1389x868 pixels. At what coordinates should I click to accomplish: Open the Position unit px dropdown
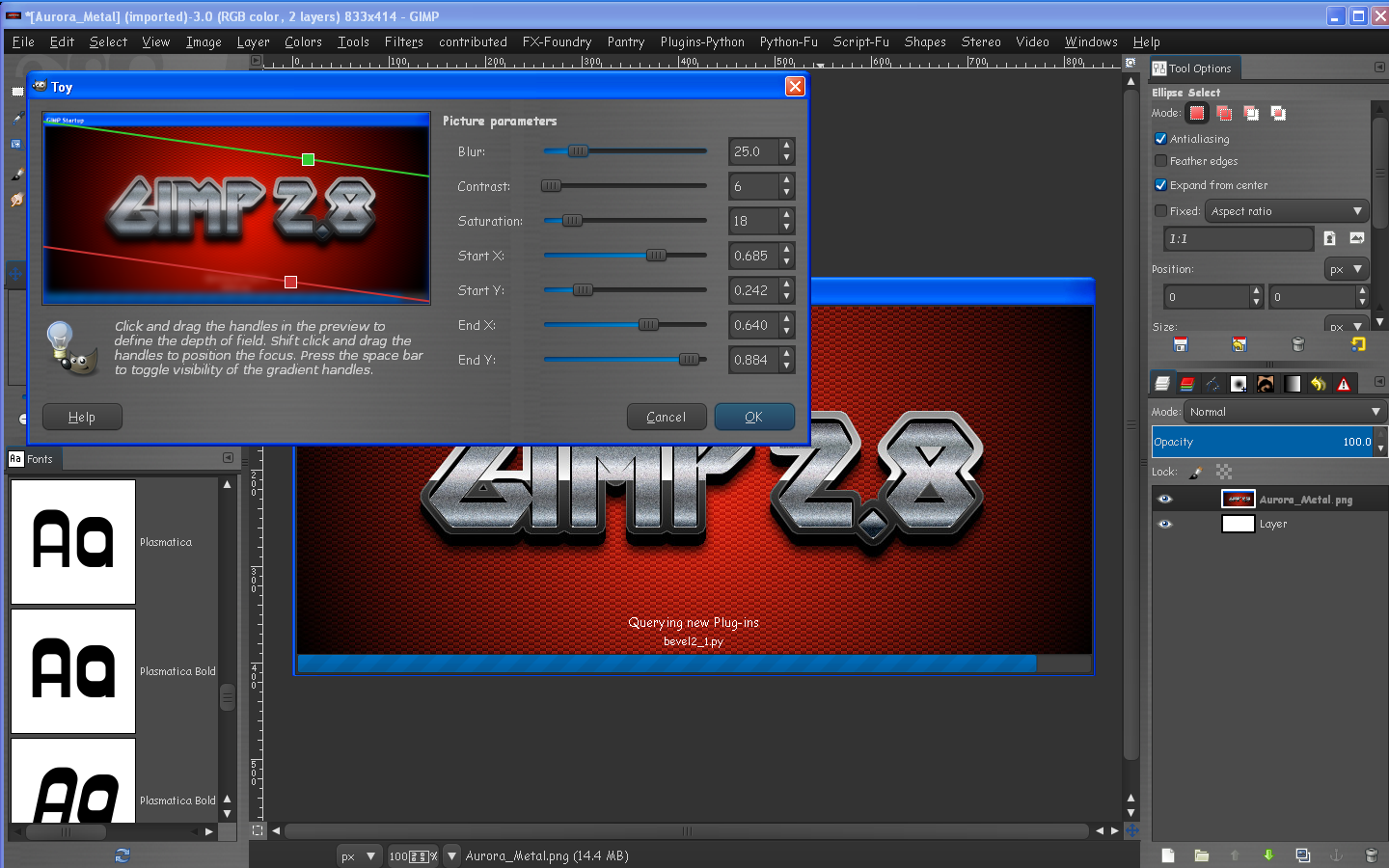[x=1346, y=270]
